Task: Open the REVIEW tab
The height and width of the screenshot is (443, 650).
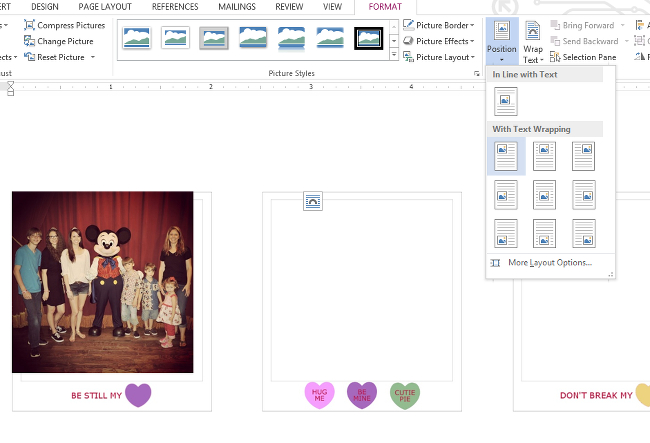Action: pos(289,7)
